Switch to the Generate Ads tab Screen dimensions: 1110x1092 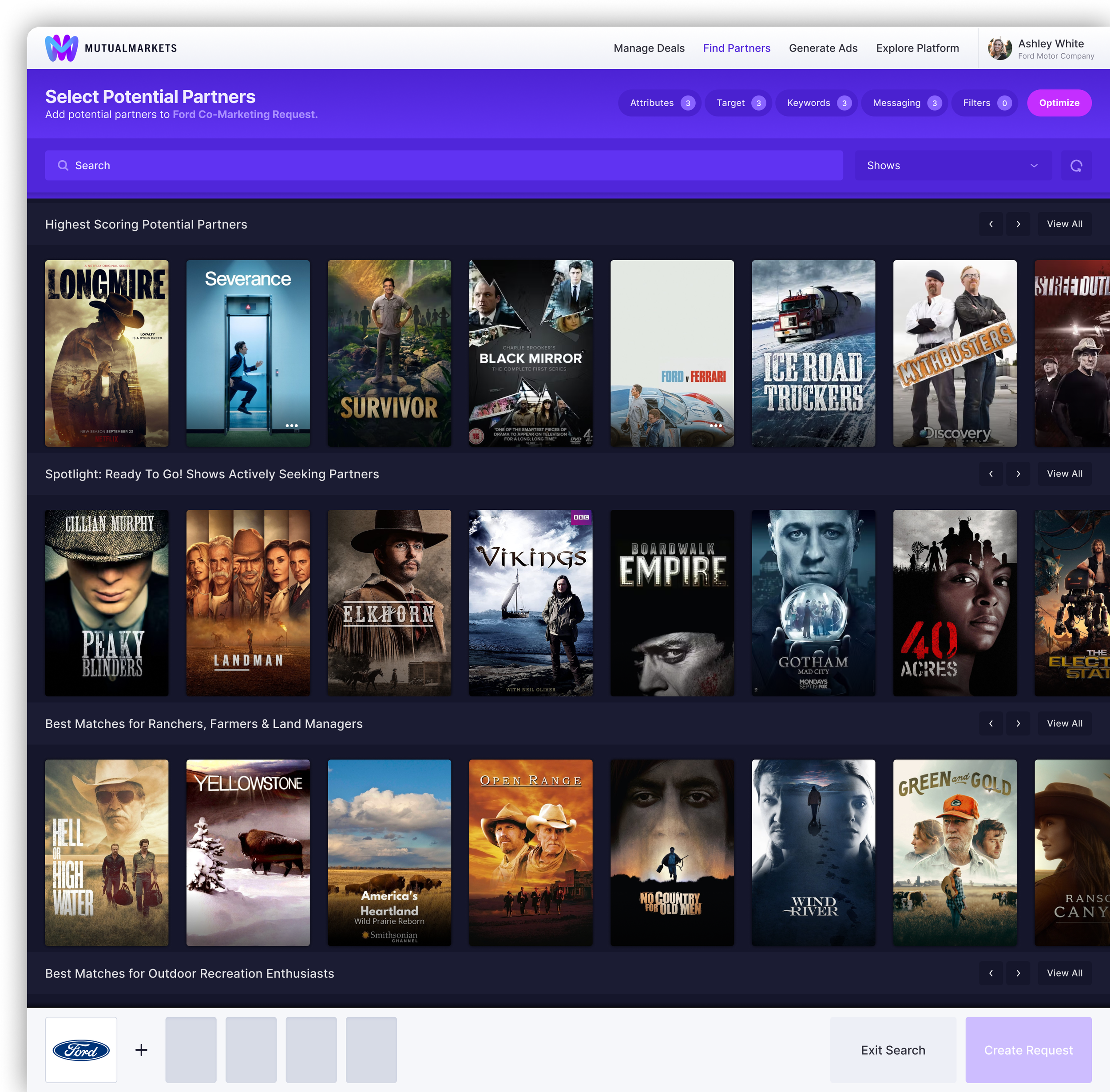click(x=823, y=48)
